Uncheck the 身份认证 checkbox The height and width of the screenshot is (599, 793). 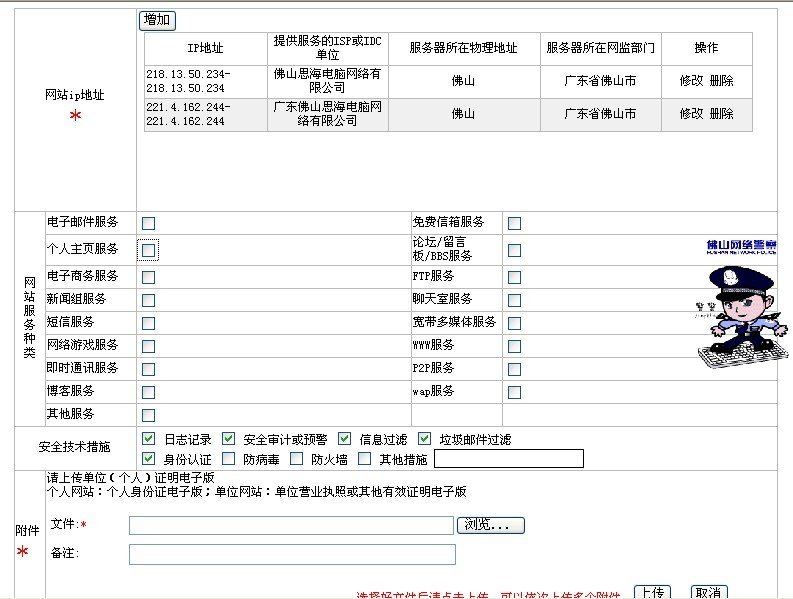pyautogui.click(x=148, y=459)
